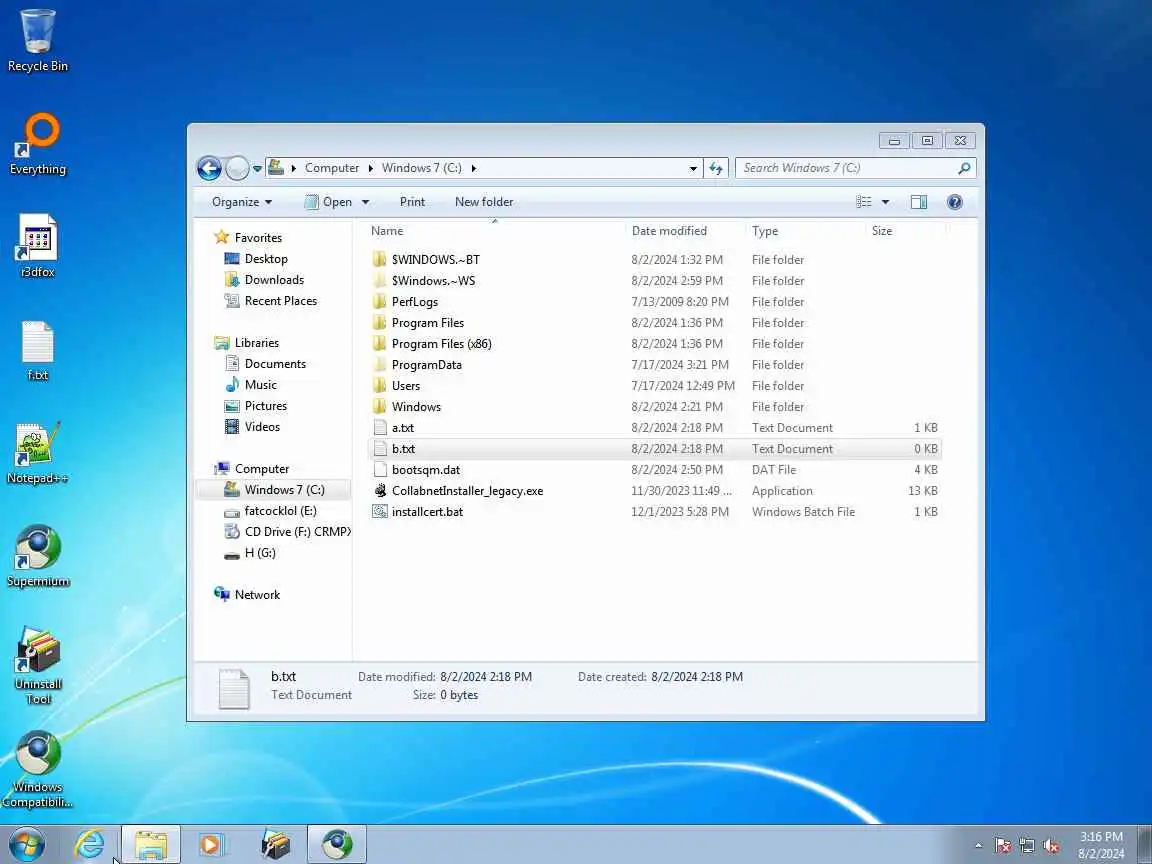1152x864 pixels.
Task: Select the Notepad++ desktop shortcut
Action: coord(37,453)
